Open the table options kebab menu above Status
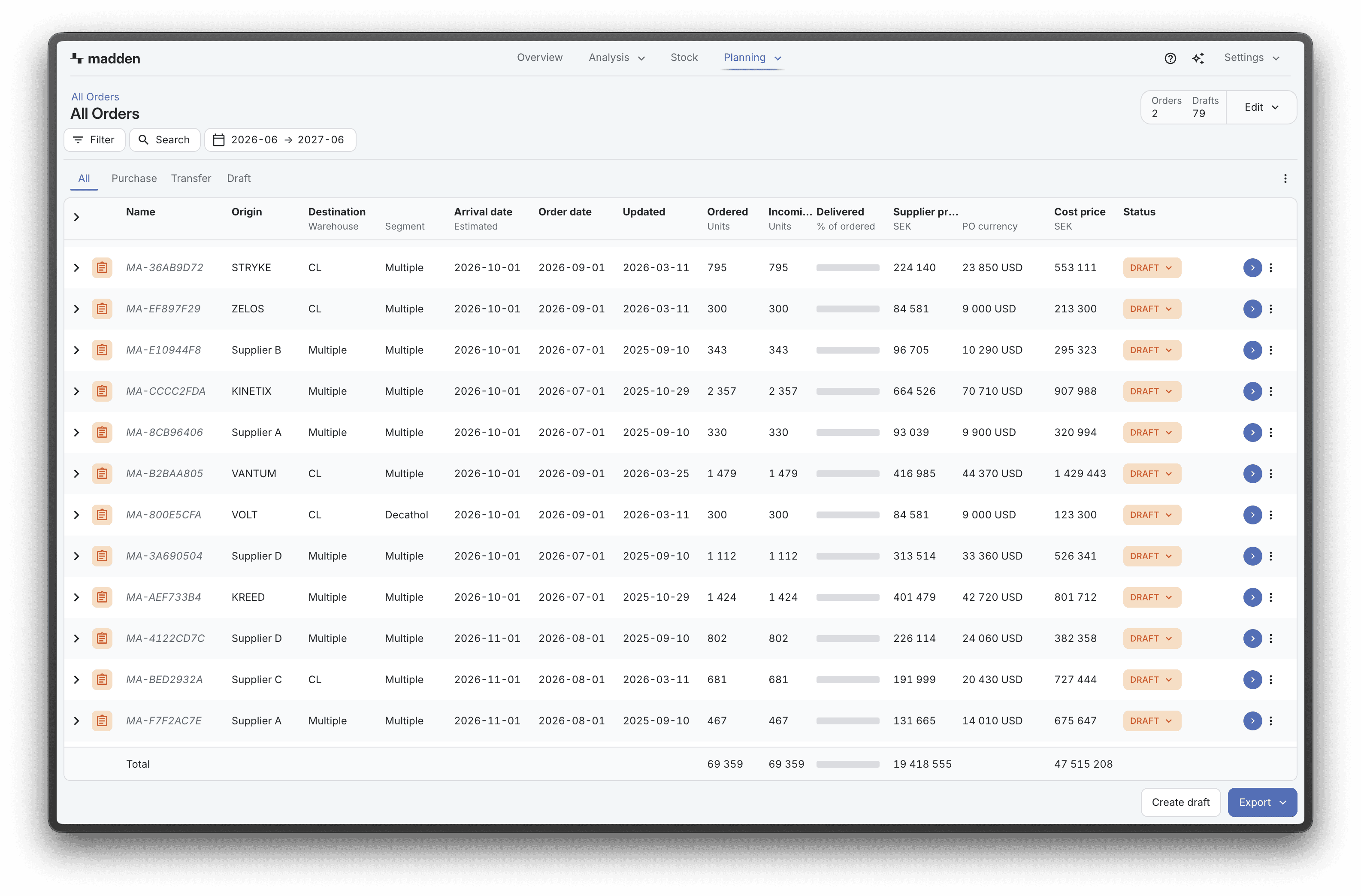Image resolution: width=1361 pixels, height=896 pixels. pyautogui.click(x=1285, y=179)
